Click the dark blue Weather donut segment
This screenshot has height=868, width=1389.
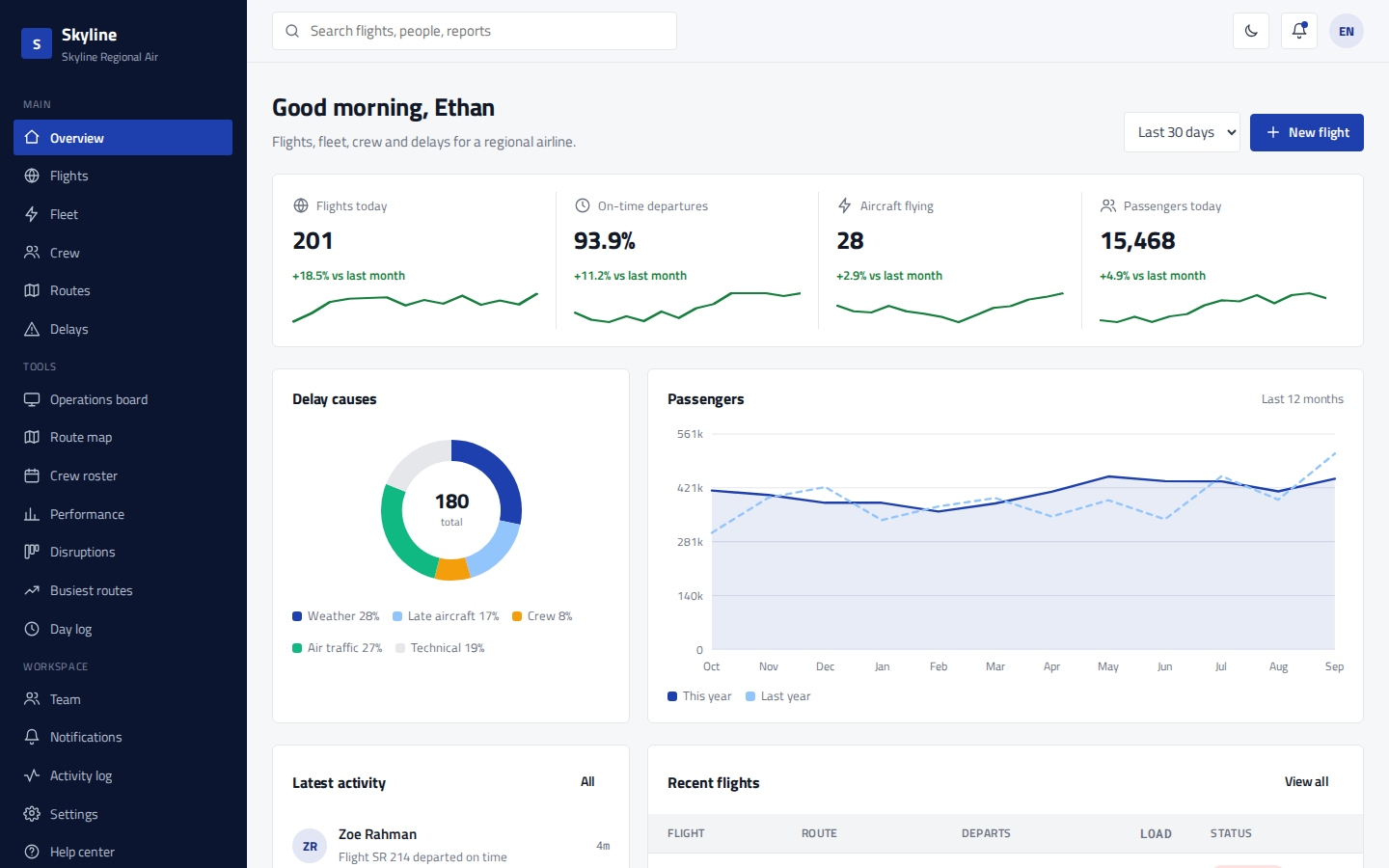click(500, 475)
